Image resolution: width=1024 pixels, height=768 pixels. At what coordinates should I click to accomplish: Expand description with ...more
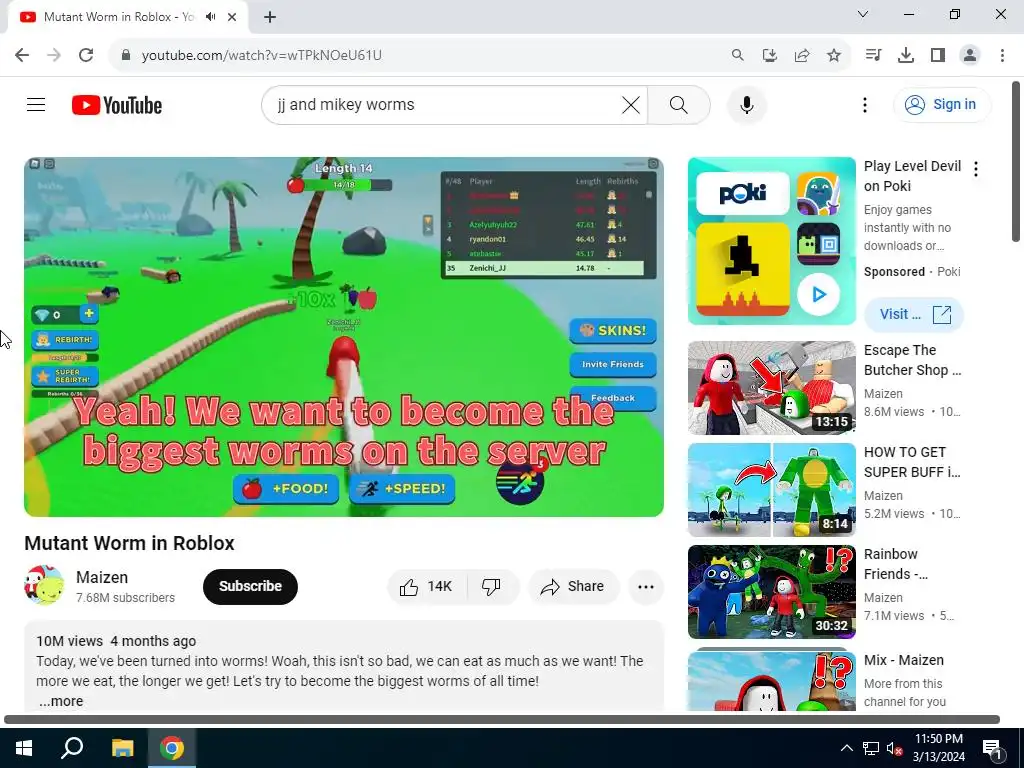click(x=61, y=701)
